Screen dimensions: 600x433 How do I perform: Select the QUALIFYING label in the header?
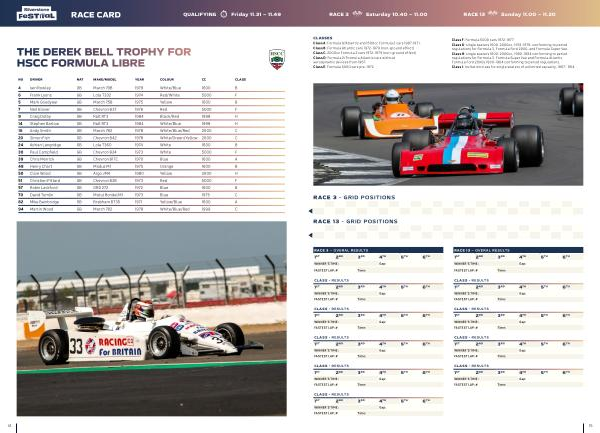pyautogui.click(x=199, y=15)
